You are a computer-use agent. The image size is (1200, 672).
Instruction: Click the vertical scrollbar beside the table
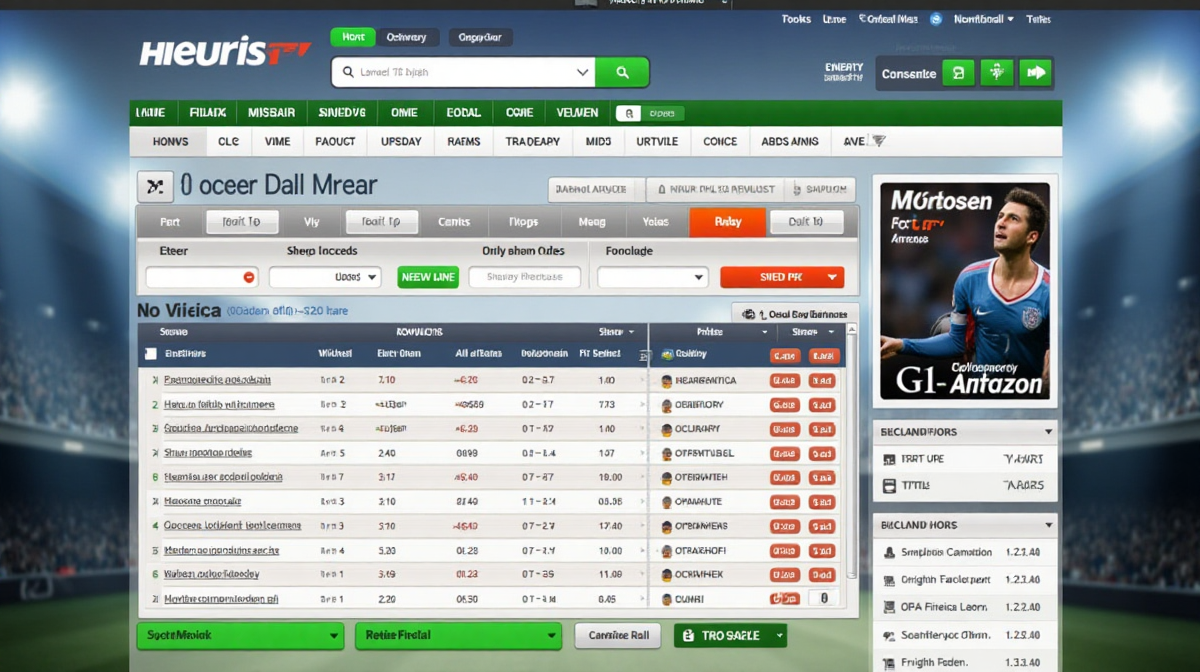click(852, 450)
